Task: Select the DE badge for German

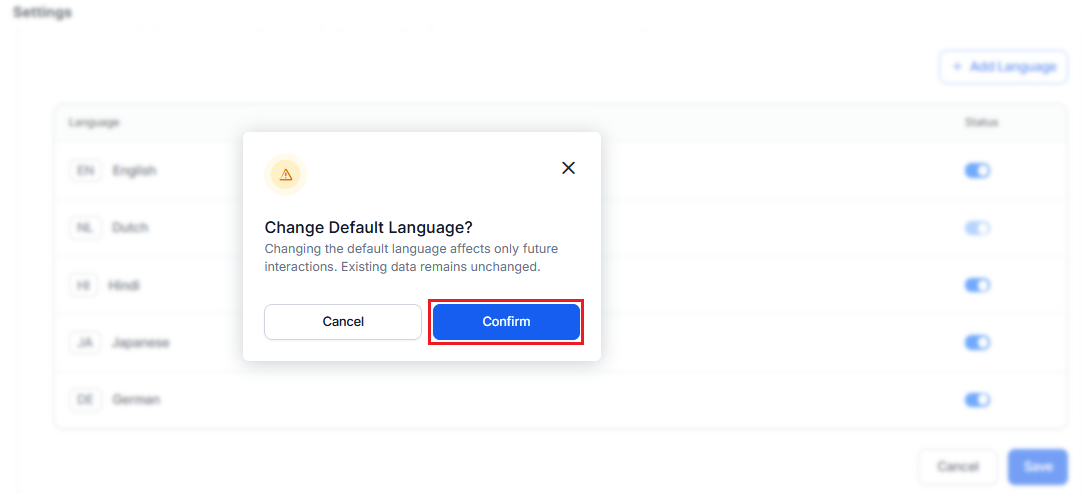Action: [86, 400]
